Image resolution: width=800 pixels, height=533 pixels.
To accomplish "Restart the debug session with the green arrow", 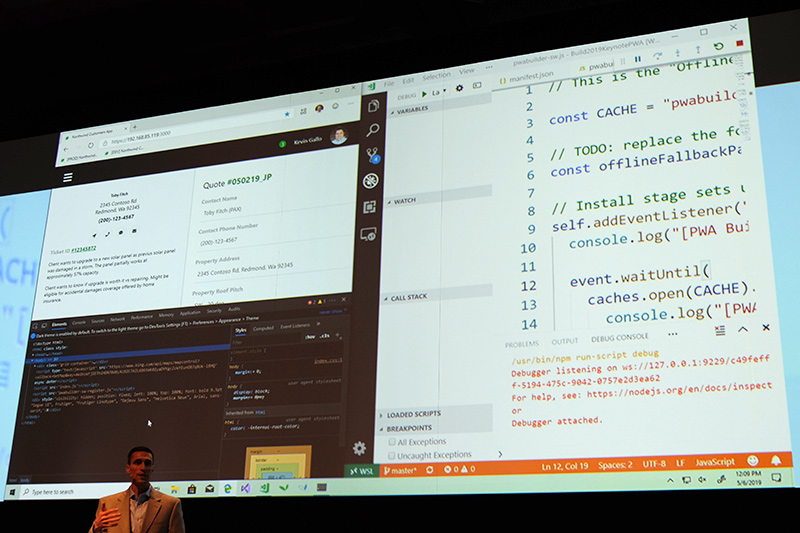I will tap(718, 46).
